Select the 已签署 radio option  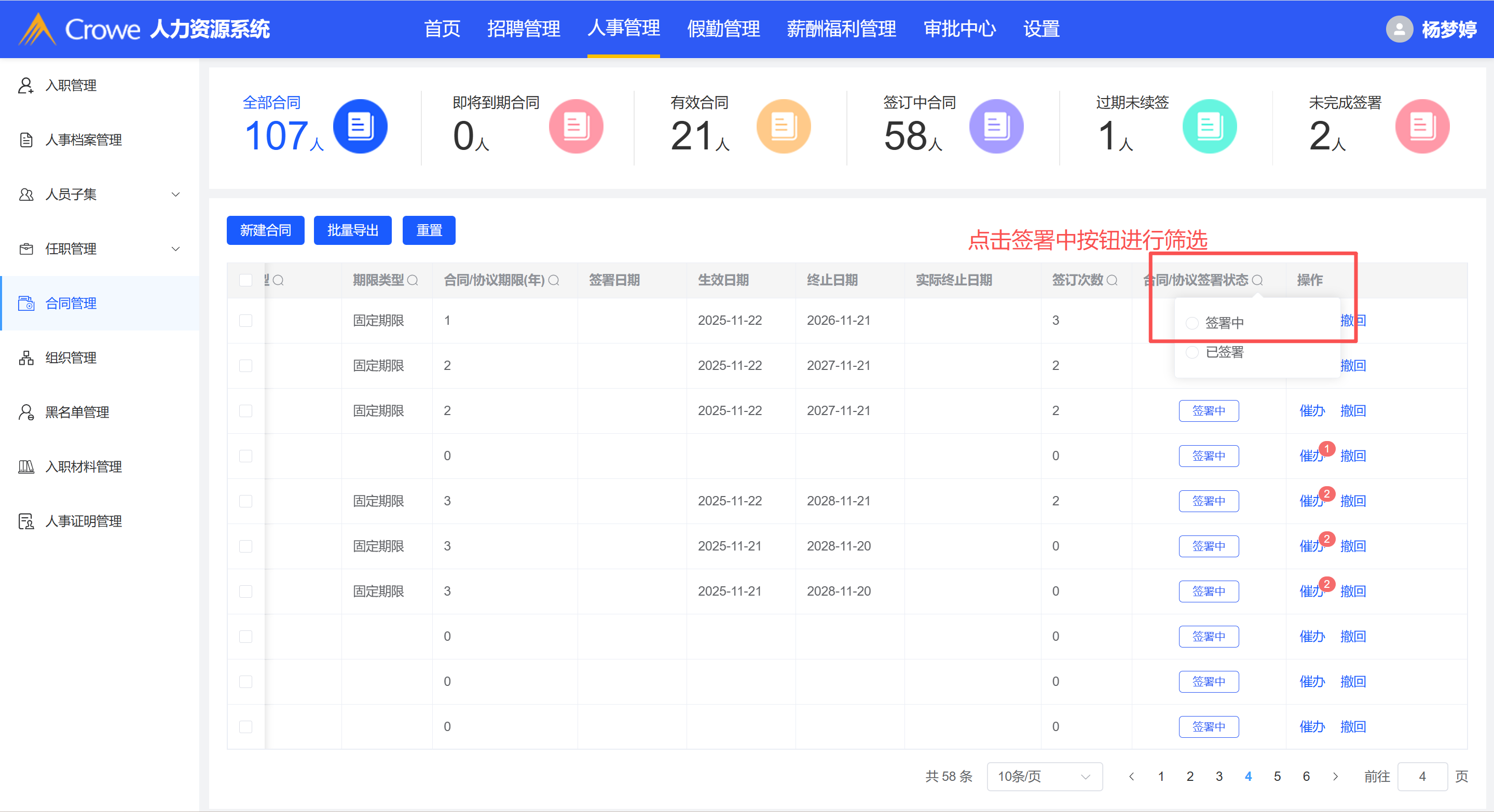pyautogui.click(x=1192, y=352)
